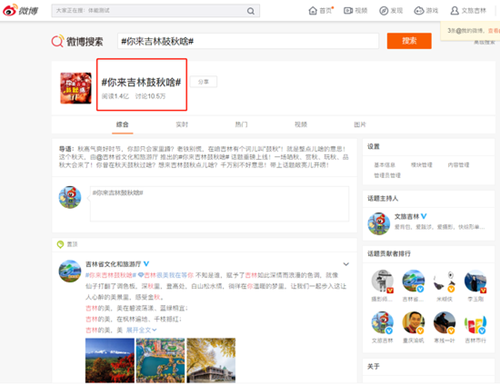Viewport: 500px width, 385px height.
Task: Click the 阅读1.4亿 read count text
Action: click(x=115, y=96)
